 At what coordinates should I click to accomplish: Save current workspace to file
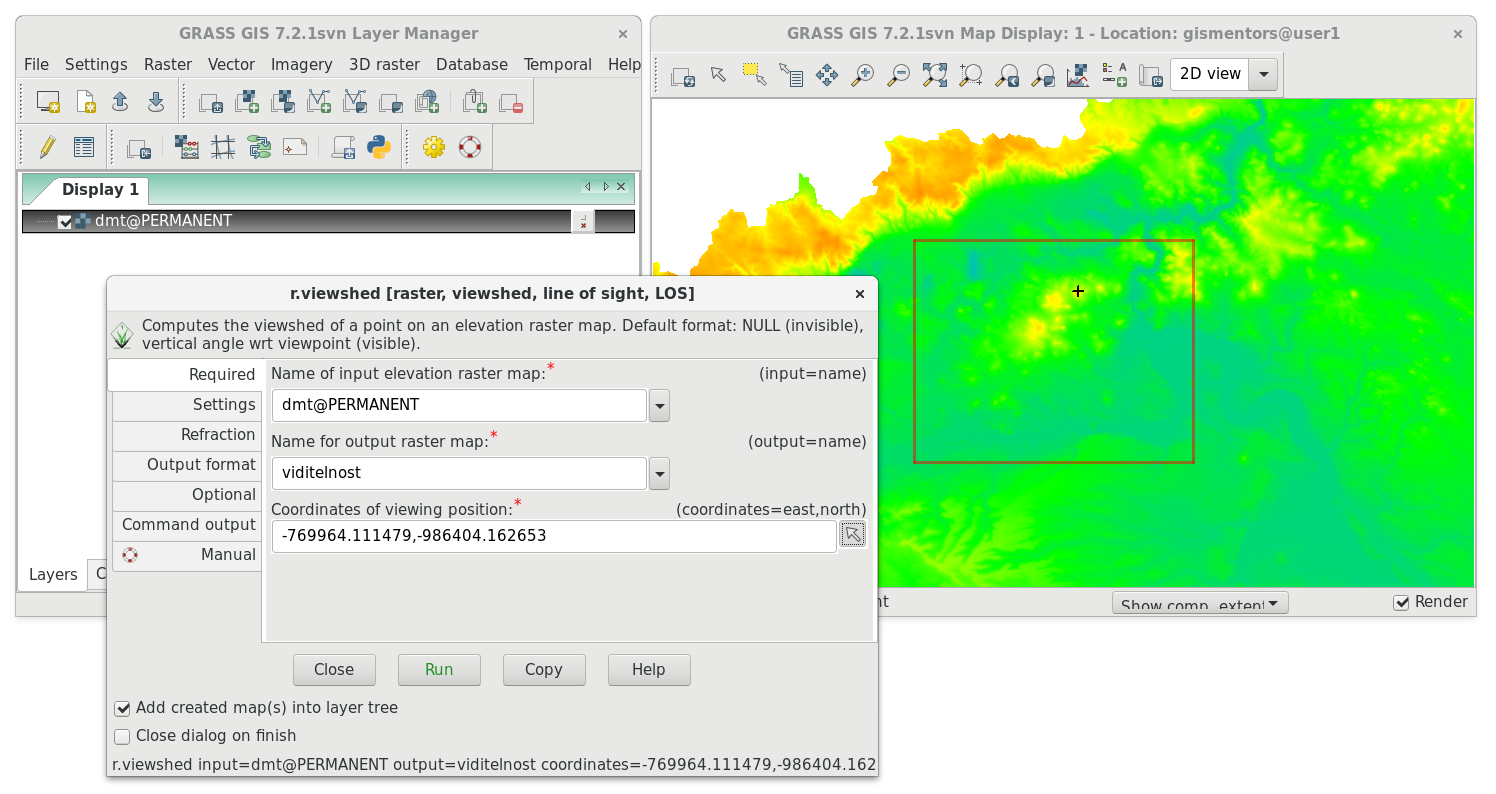(x=156, y=101)
